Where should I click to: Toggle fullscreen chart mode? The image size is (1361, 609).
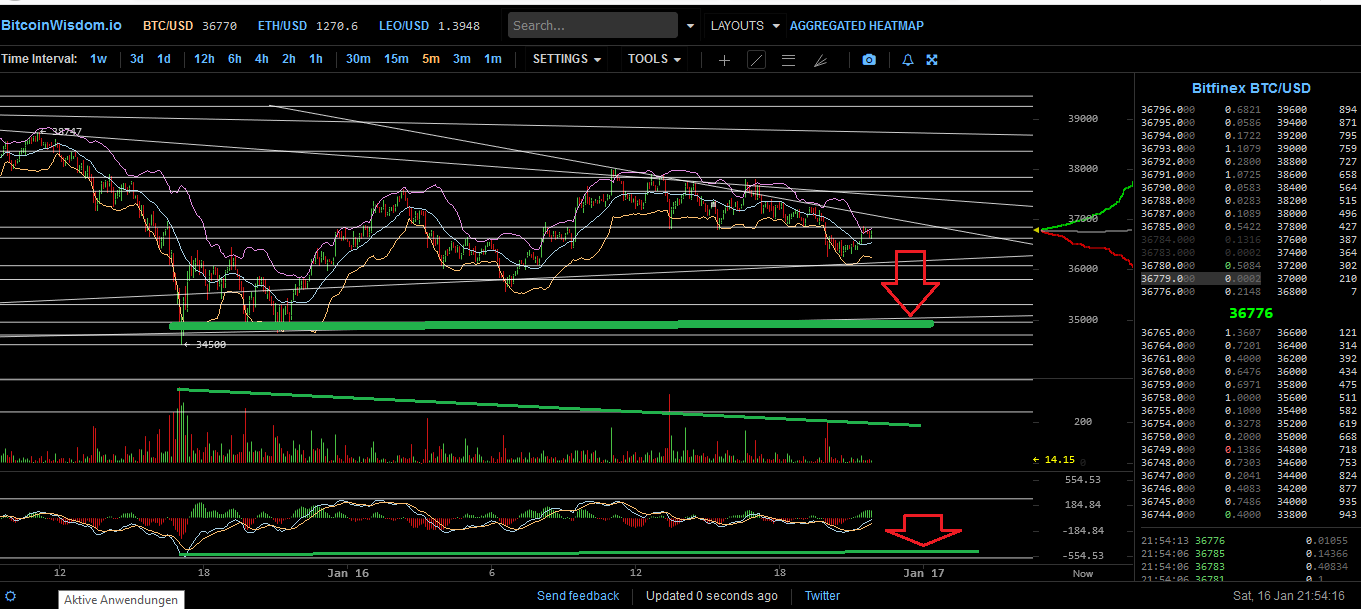pyautogui.click(x=932, y=60)
